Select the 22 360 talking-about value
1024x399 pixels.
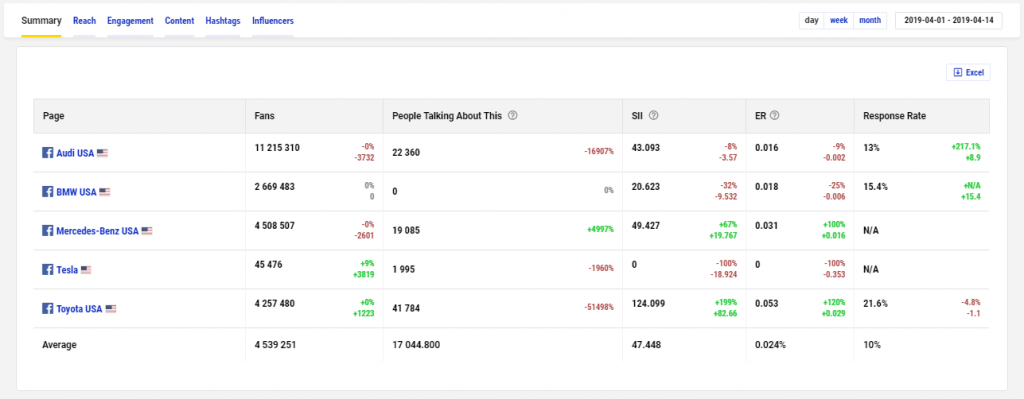coord(406,153)
